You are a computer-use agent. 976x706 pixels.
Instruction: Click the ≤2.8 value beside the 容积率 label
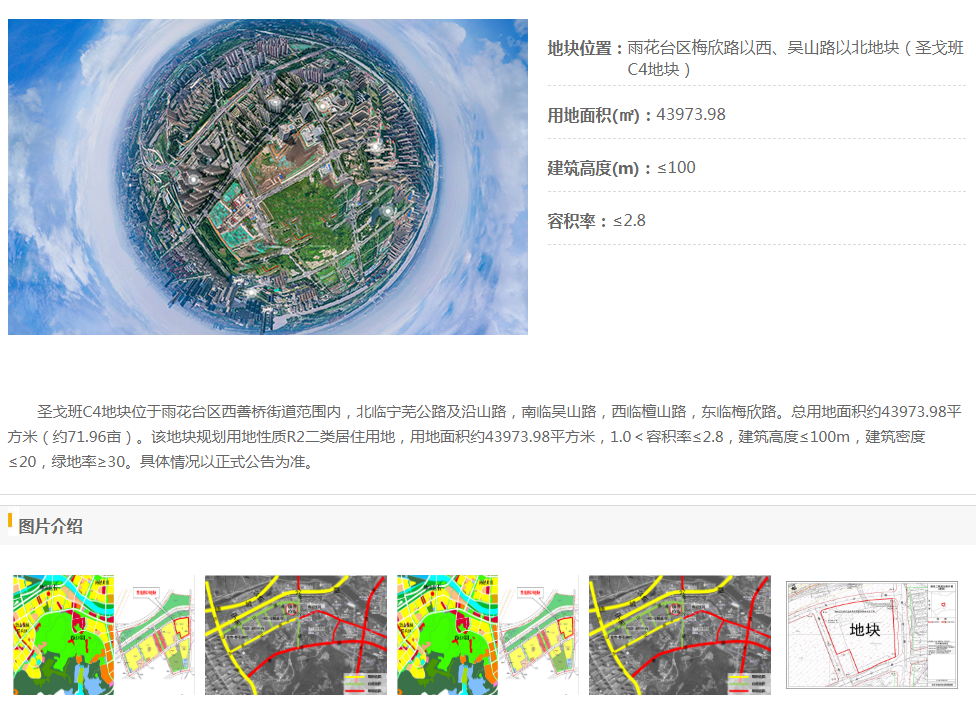630,221
